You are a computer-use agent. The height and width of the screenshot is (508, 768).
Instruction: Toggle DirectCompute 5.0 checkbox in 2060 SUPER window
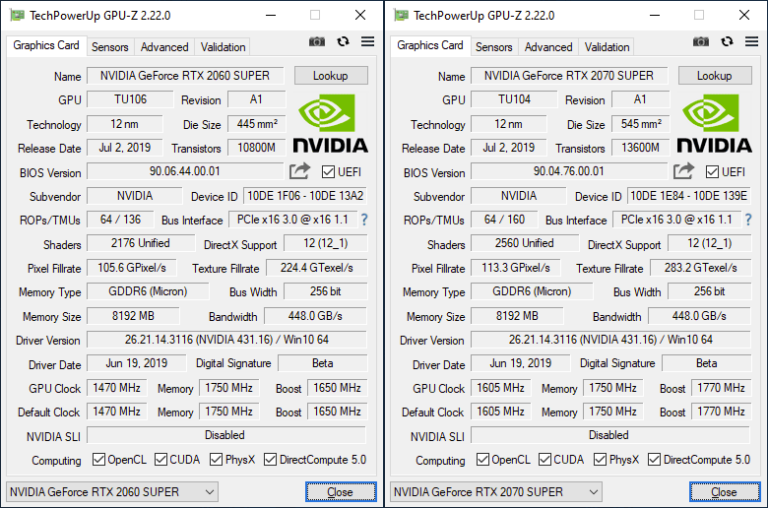point(270,460)
